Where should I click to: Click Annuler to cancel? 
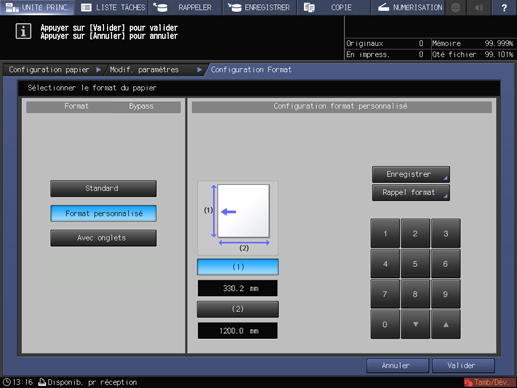[397, 366]
